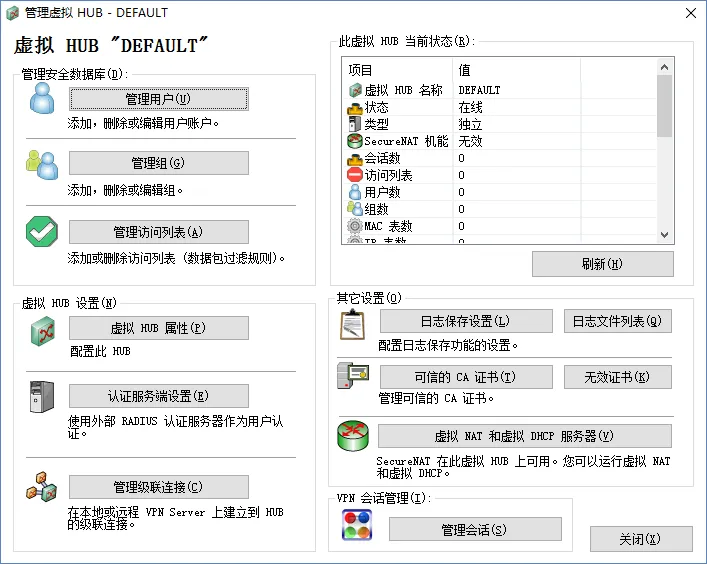
Task: Click the cascade connection network icon
Action: 42,487
